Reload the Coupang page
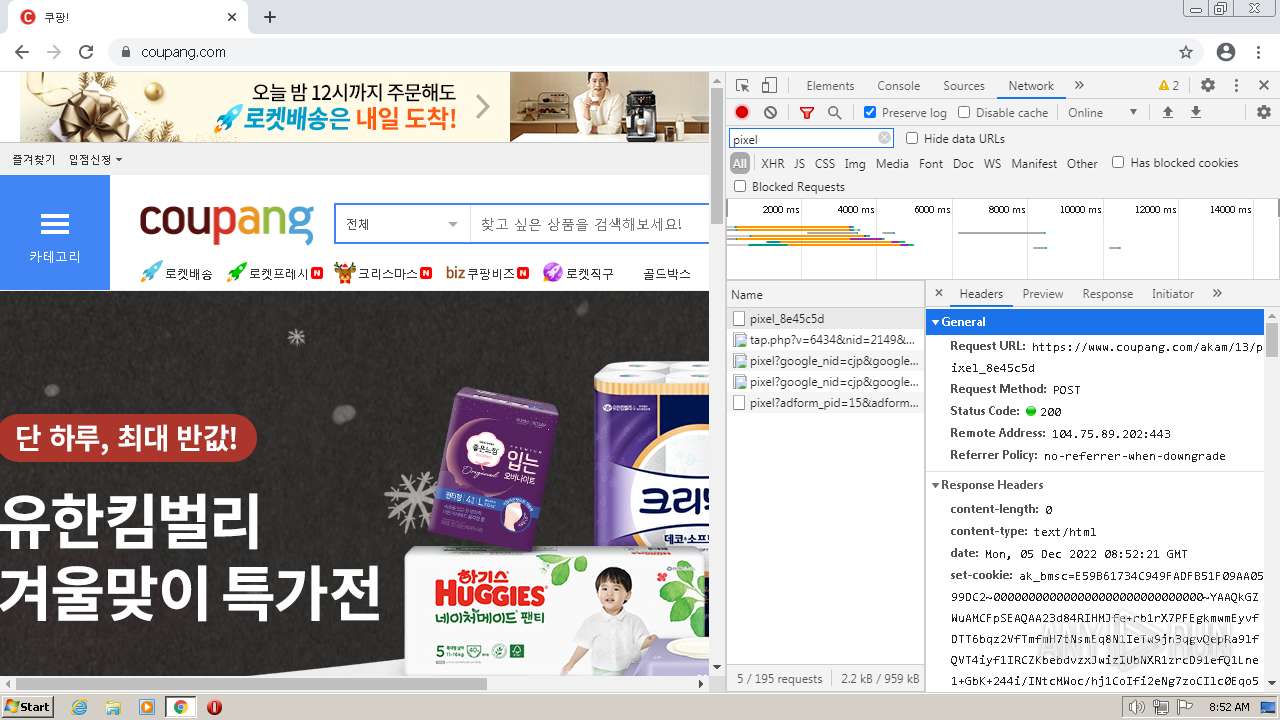Image resolution: width=1280 pixels, height=720 pixels. 86,52
